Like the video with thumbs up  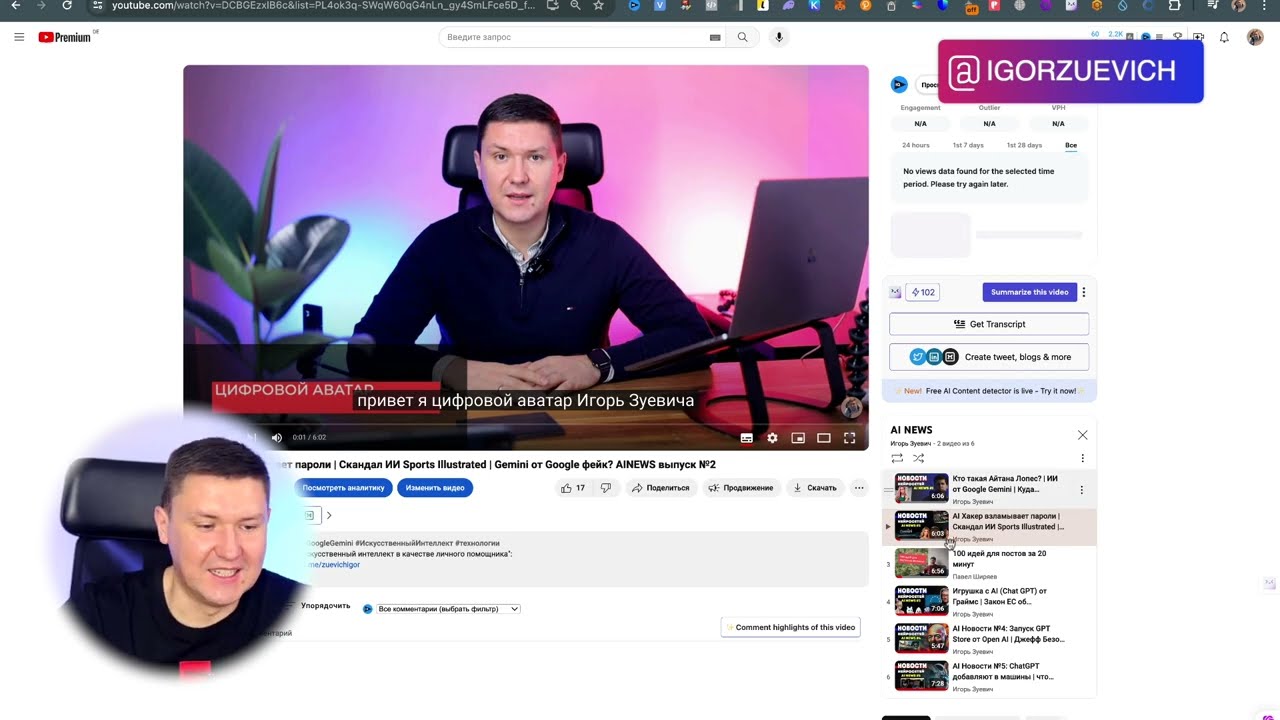[573, 488]
